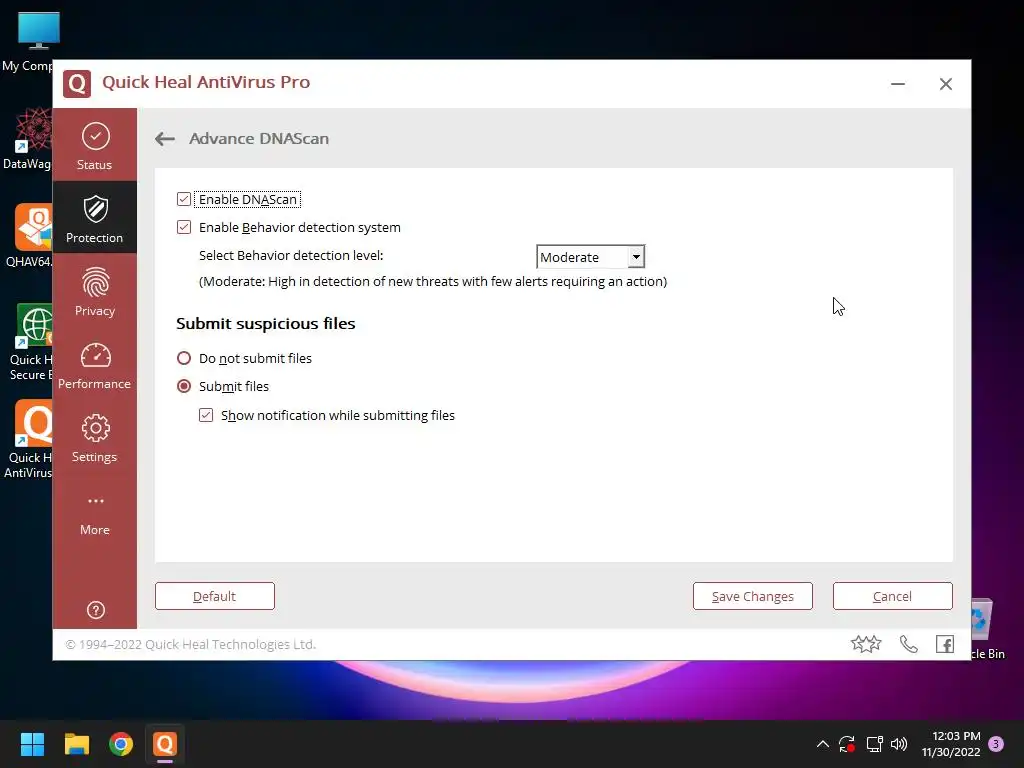This screenshot has height=768, width=1024.
Task: Close the Quick Heal window
Action: [945, 84]
